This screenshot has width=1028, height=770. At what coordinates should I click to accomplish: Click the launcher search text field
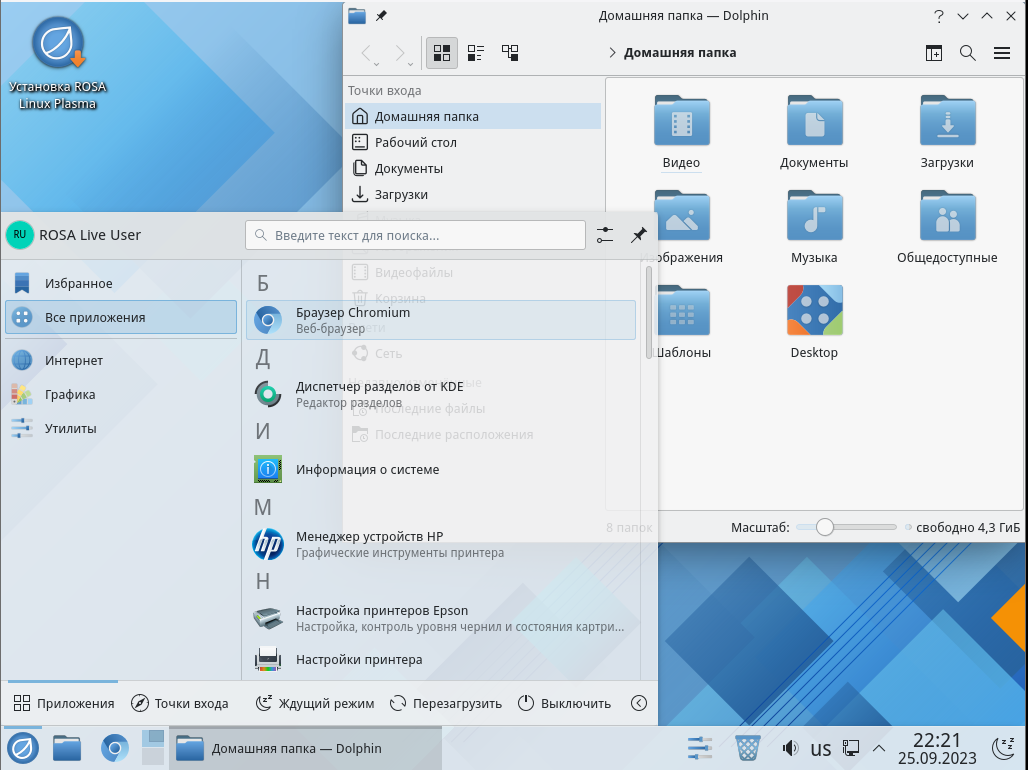click(x=415, y=236)
